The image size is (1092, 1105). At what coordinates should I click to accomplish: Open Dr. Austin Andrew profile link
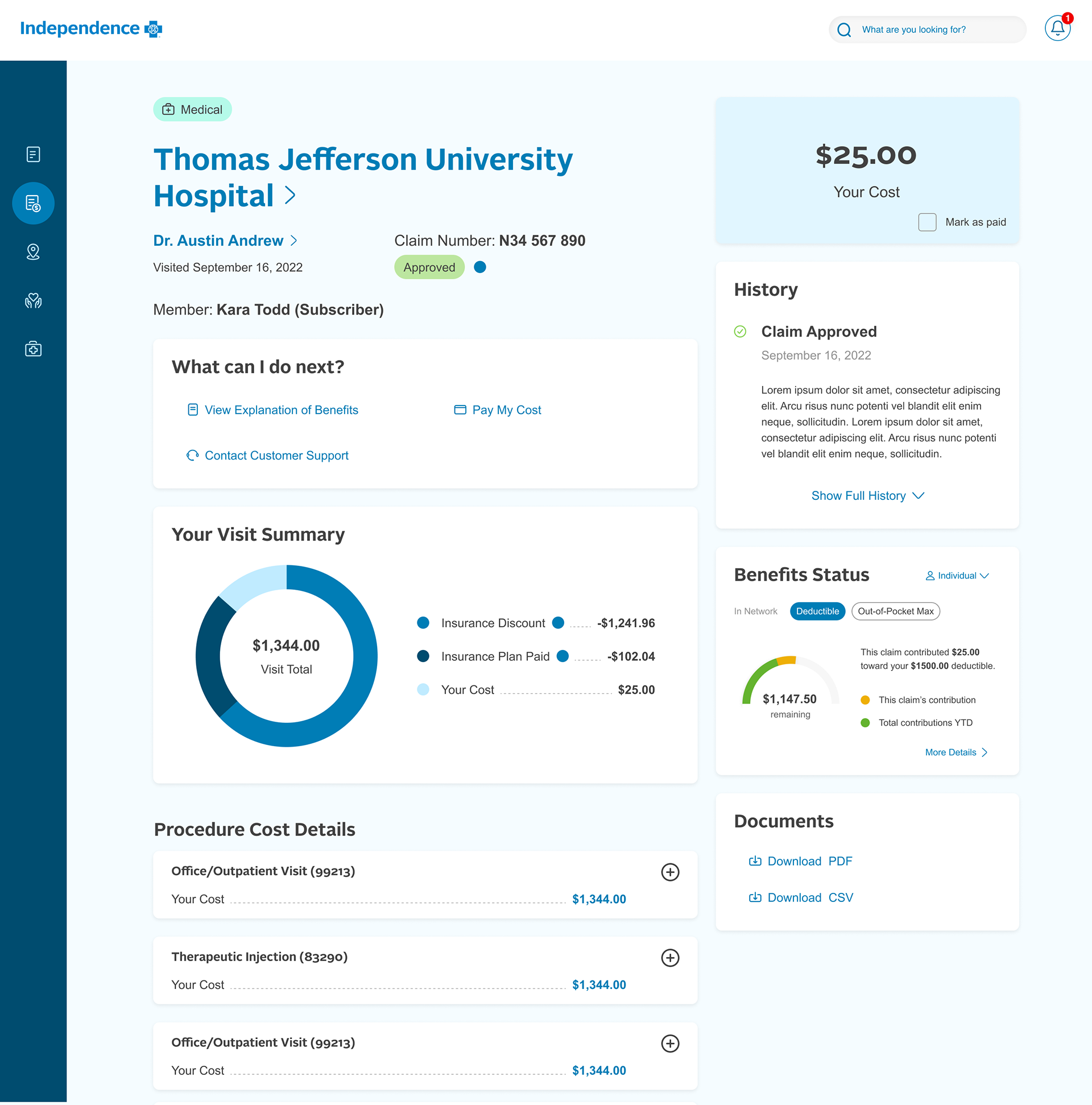[x=218, y=240]
